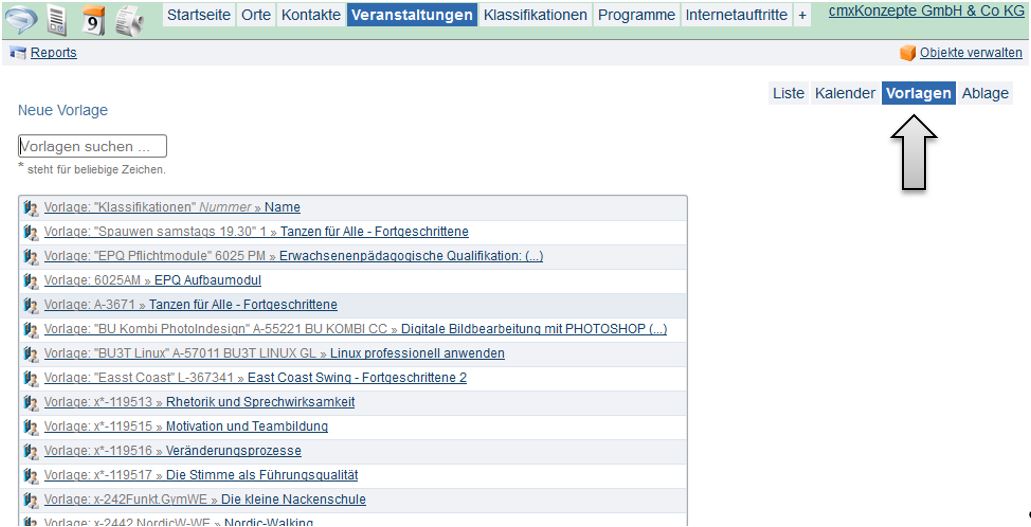
Task: Click template icon beside Die kleine Nackenschule
Action: pyautogui.click(x=30, y=500)
